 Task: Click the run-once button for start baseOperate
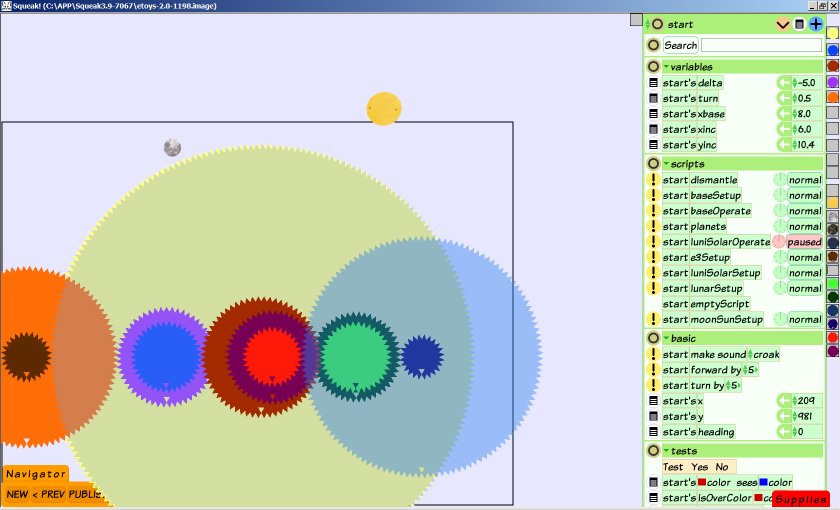653,211
